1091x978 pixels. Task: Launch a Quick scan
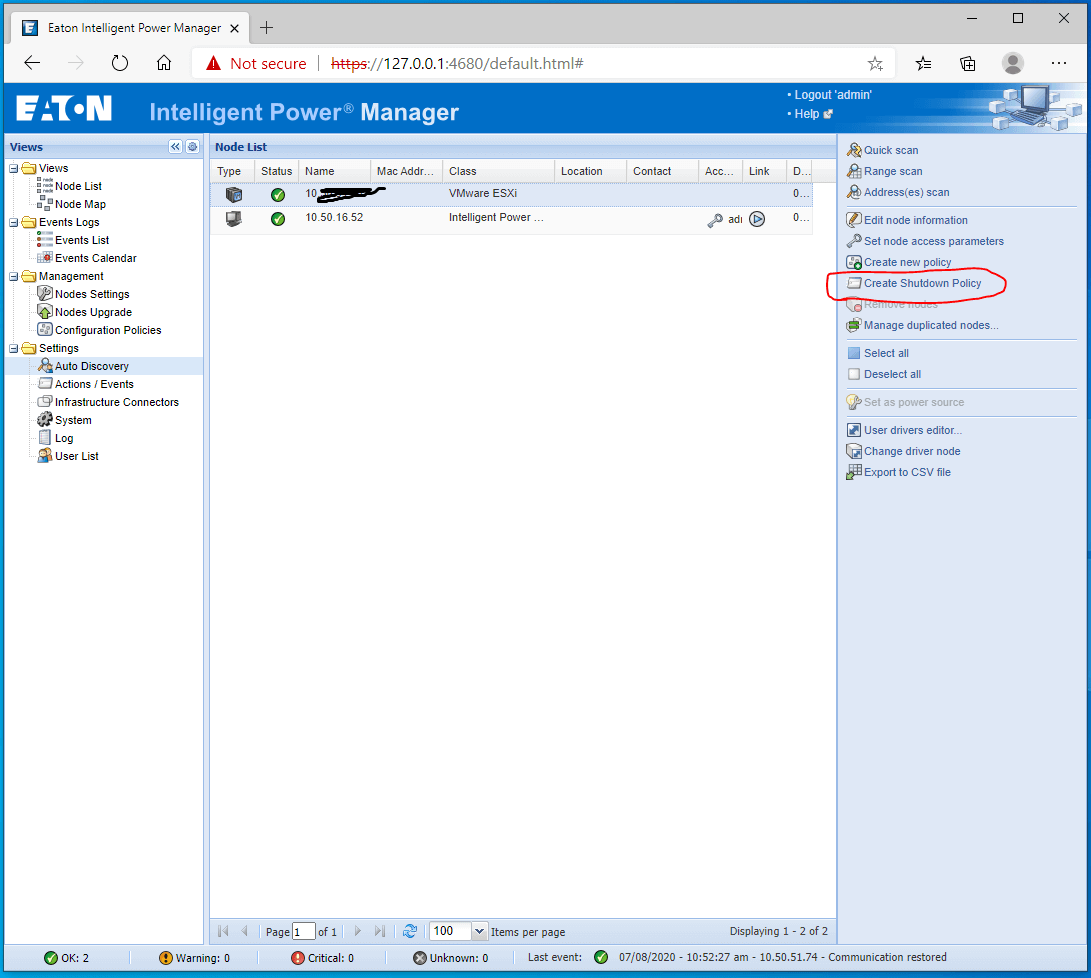click(x=889, y=149)
